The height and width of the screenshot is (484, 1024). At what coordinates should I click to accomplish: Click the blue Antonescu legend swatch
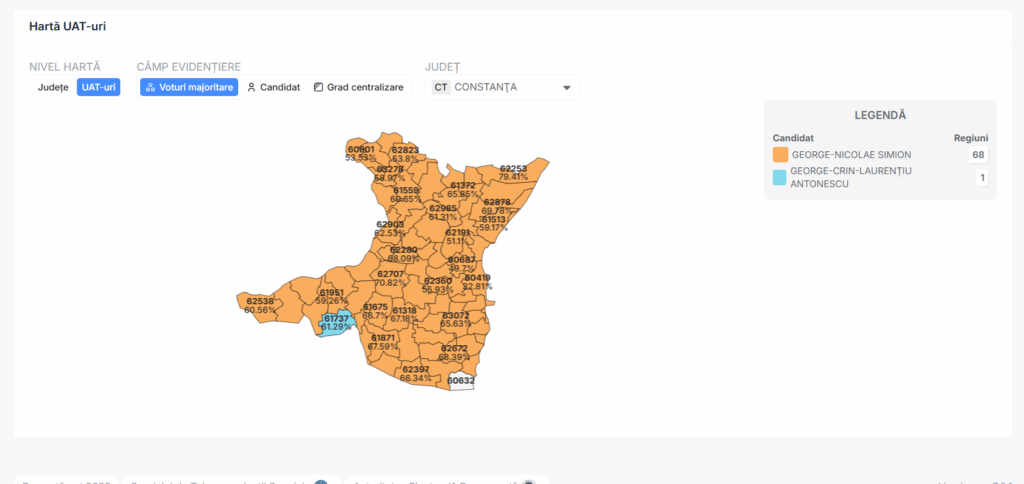(780, 177)
